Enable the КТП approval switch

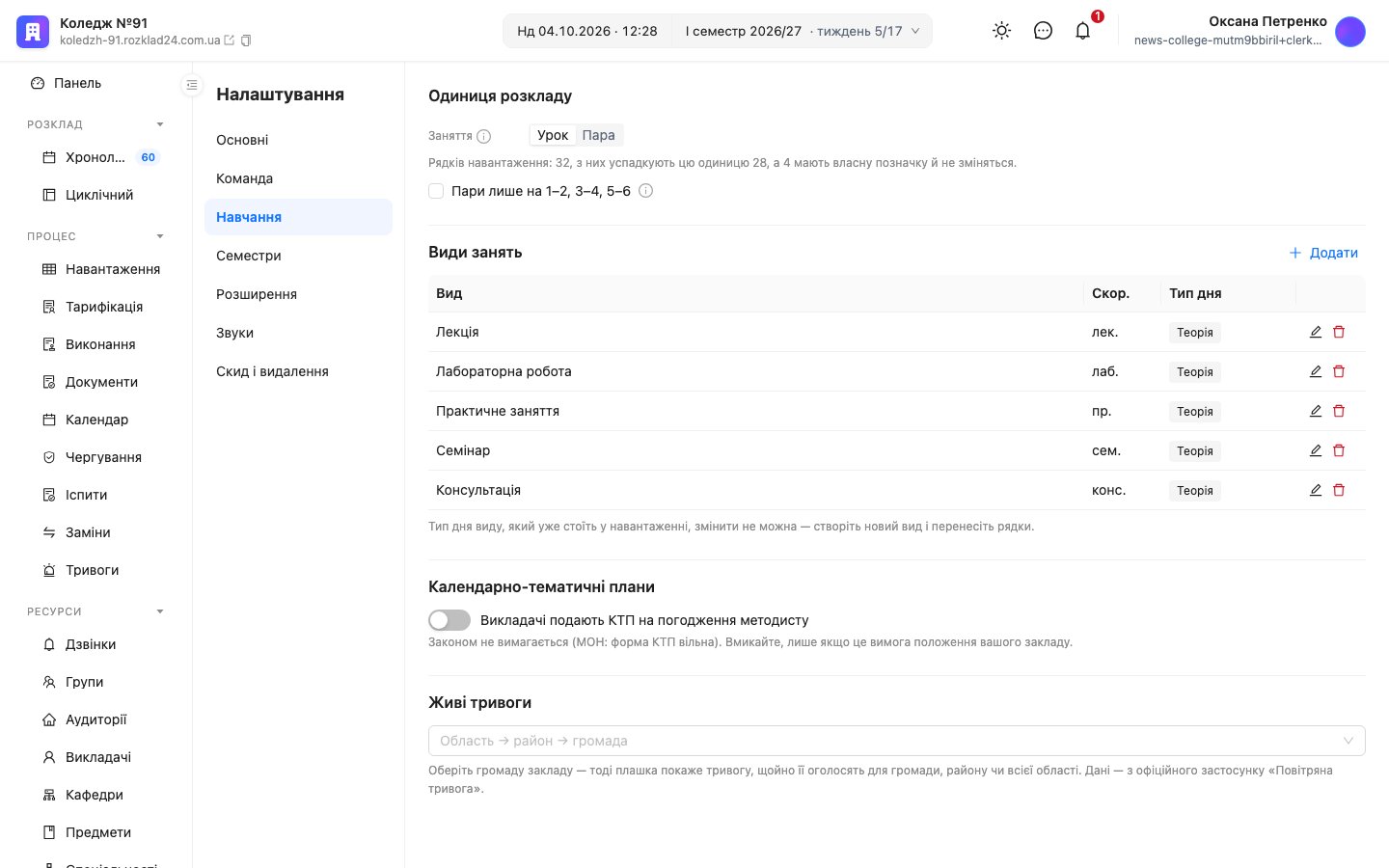click(449, 620)
